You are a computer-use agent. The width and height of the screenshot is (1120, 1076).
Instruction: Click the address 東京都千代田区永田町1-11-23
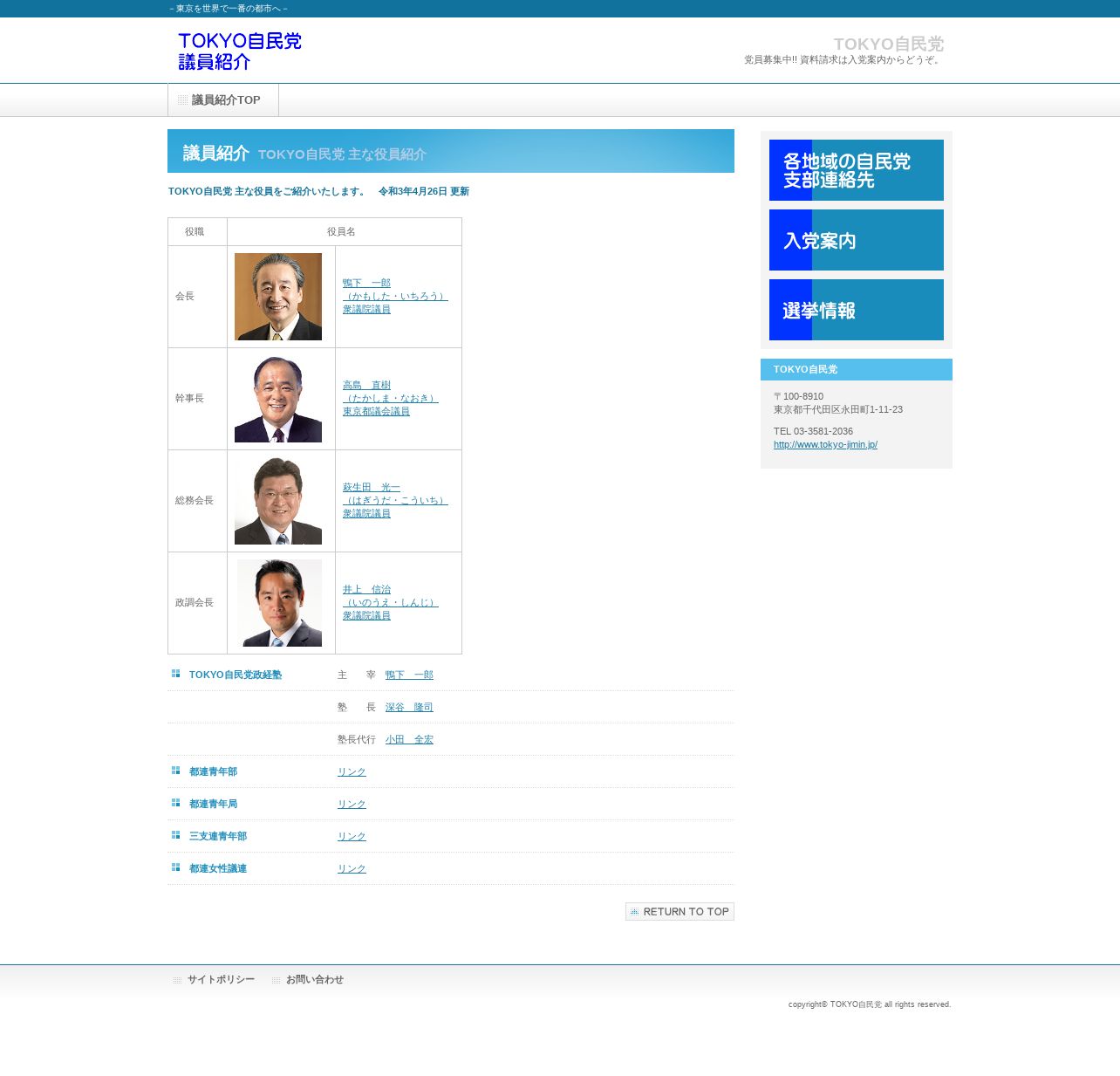(838, 409)
